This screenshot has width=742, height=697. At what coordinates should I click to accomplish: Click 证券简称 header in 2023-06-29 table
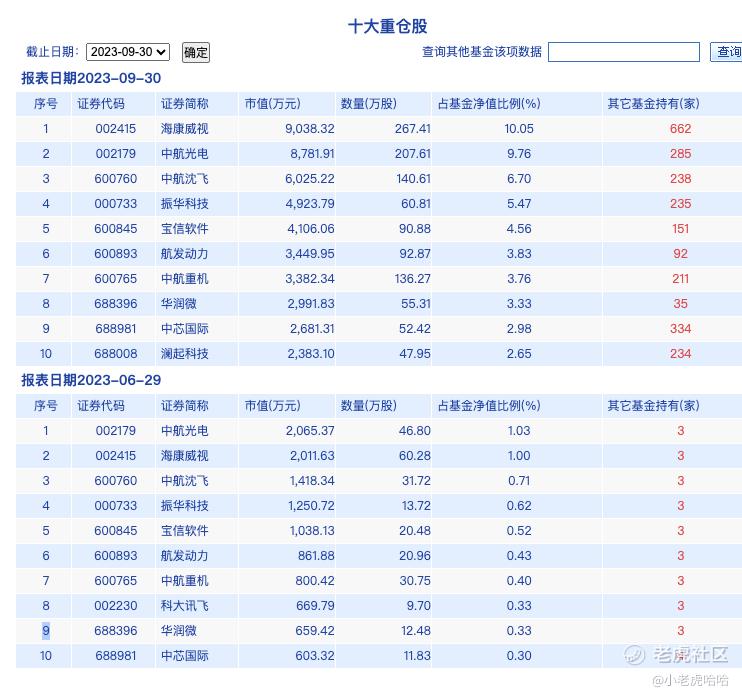coord(185,406)
